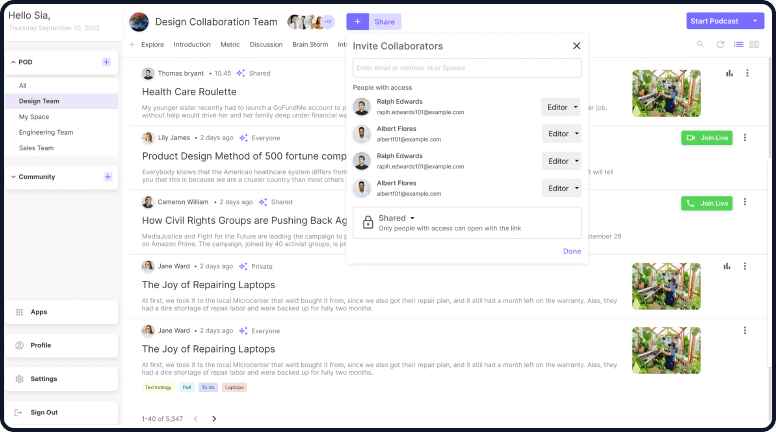Switch to split panel view layout
Viewport: 776px width, 432px height.
click(x=754, y=44)
